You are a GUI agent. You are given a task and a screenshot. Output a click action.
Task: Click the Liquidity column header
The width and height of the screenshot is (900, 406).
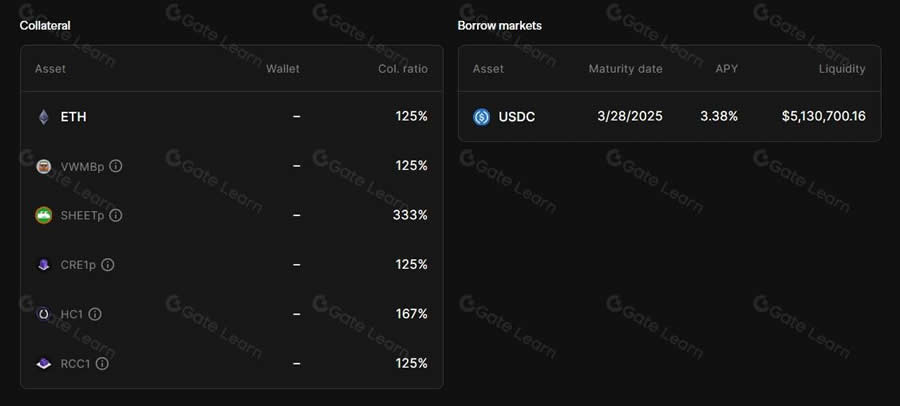coord(842,69)
